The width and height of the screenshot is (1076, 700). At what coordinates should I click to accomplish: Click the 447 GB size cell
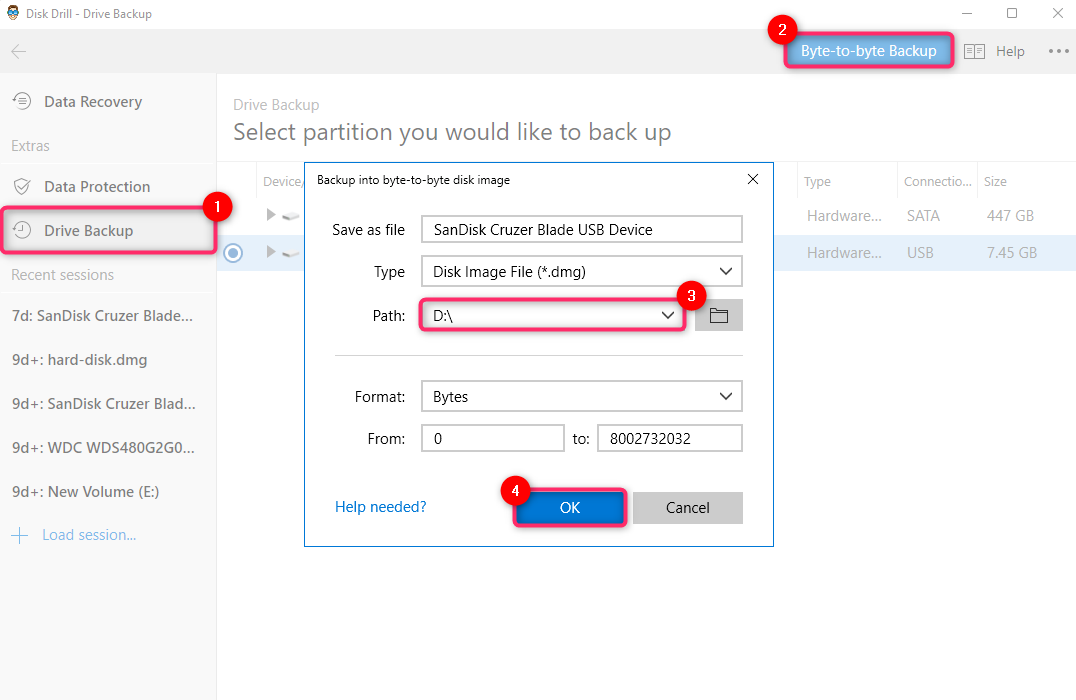[x=1010, y=215]
